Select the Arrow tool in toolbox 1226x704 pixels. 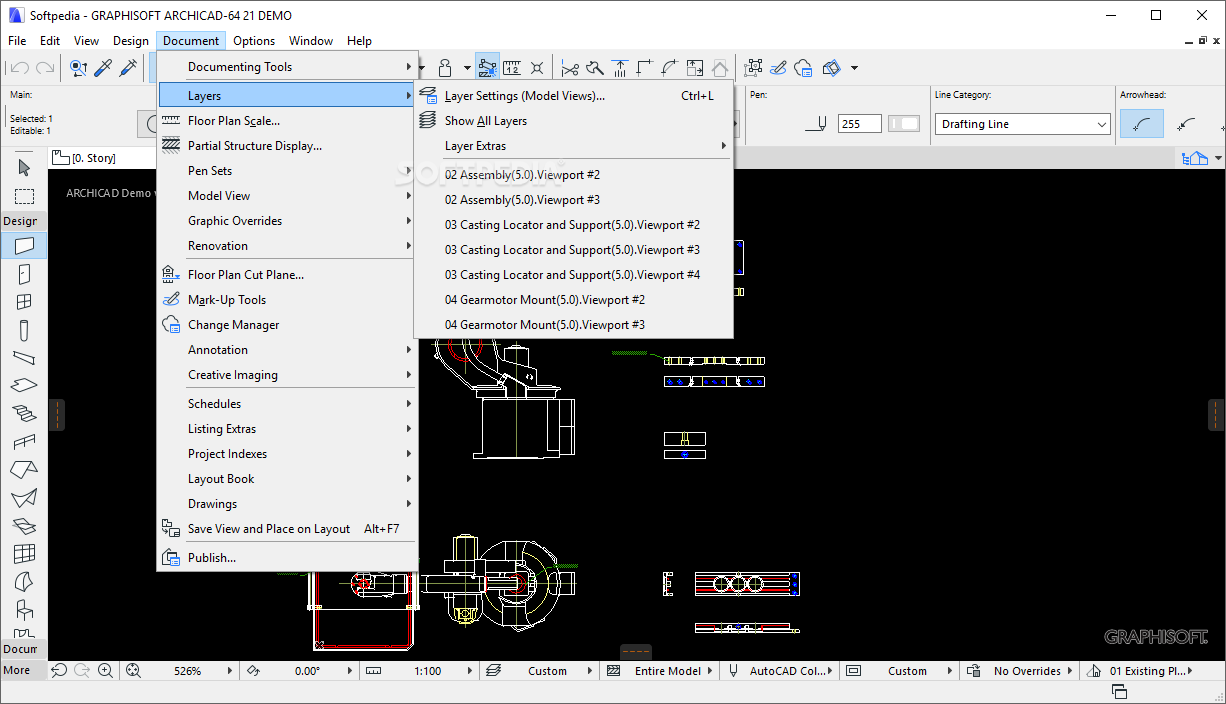(24, 167)
